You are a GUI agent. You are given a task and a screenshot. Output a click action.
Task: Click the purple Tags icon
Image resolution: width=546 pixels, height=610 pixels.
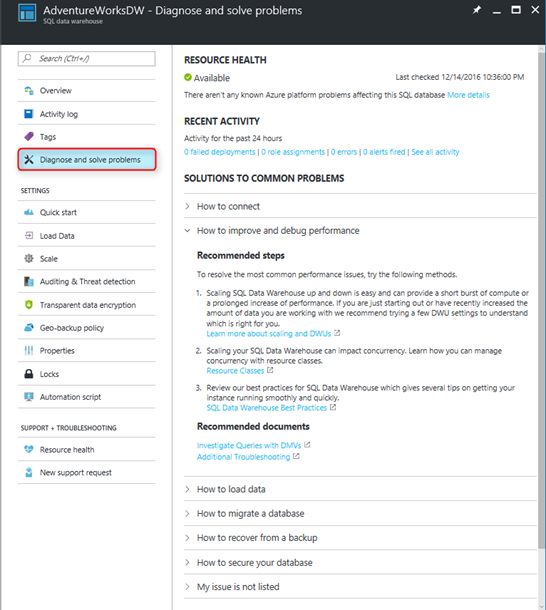click(29, 137)
